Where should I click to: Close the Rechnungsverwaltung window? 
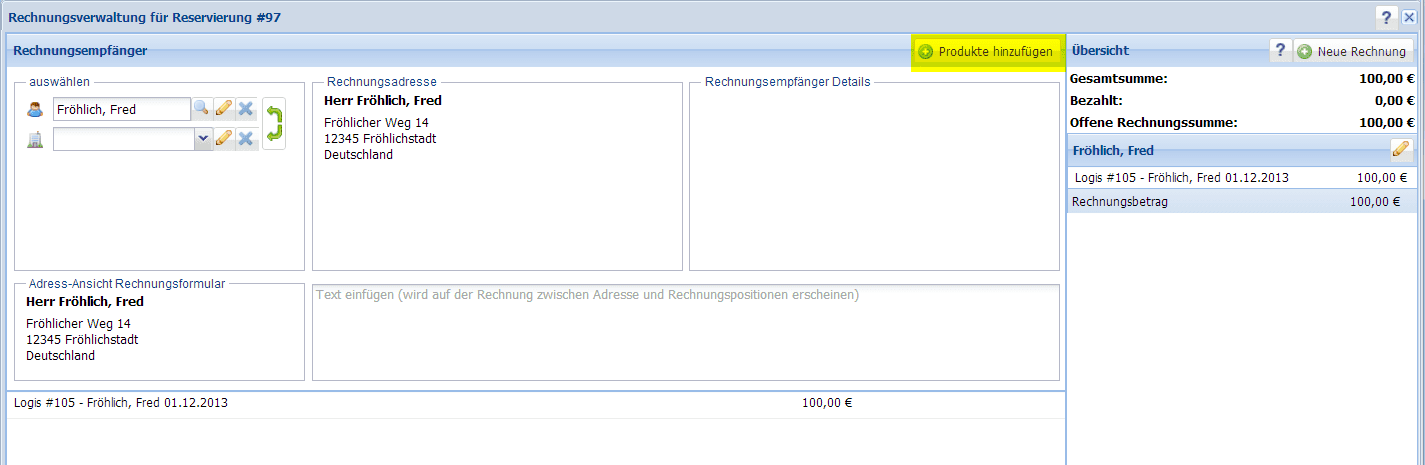1409,16
